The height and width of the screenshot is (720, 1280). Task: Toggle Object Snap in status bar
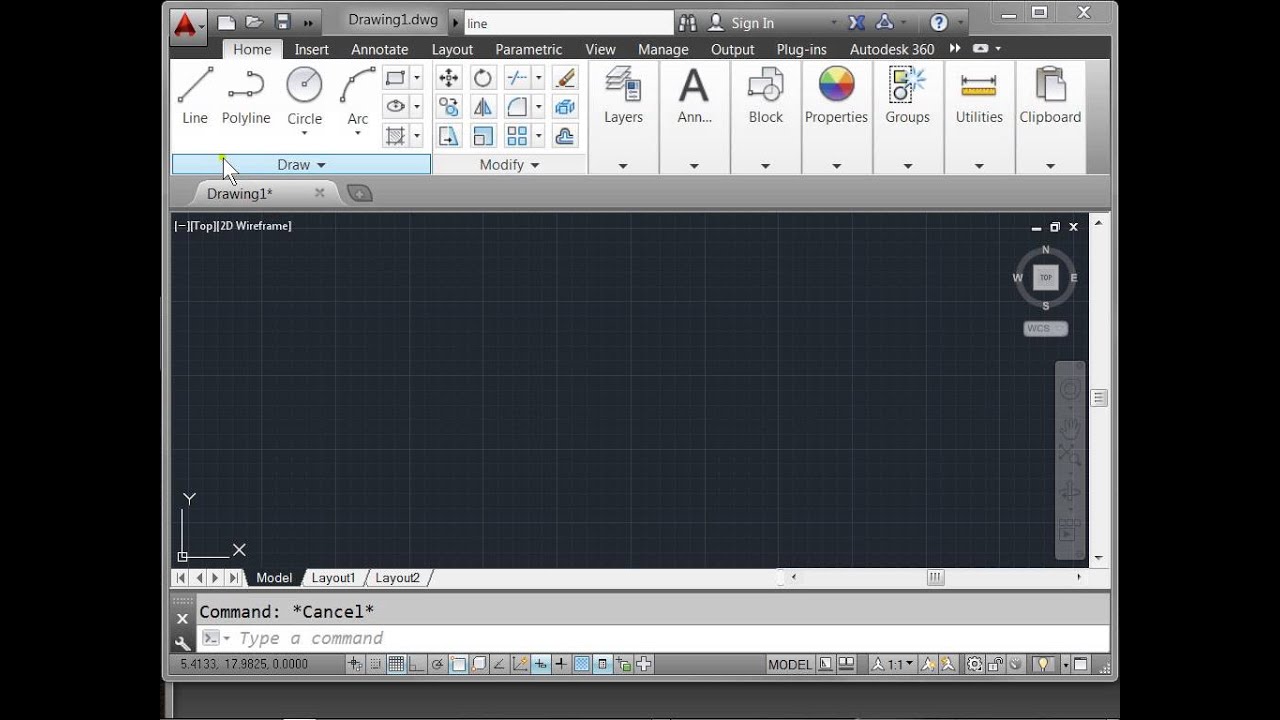[458, 664]
